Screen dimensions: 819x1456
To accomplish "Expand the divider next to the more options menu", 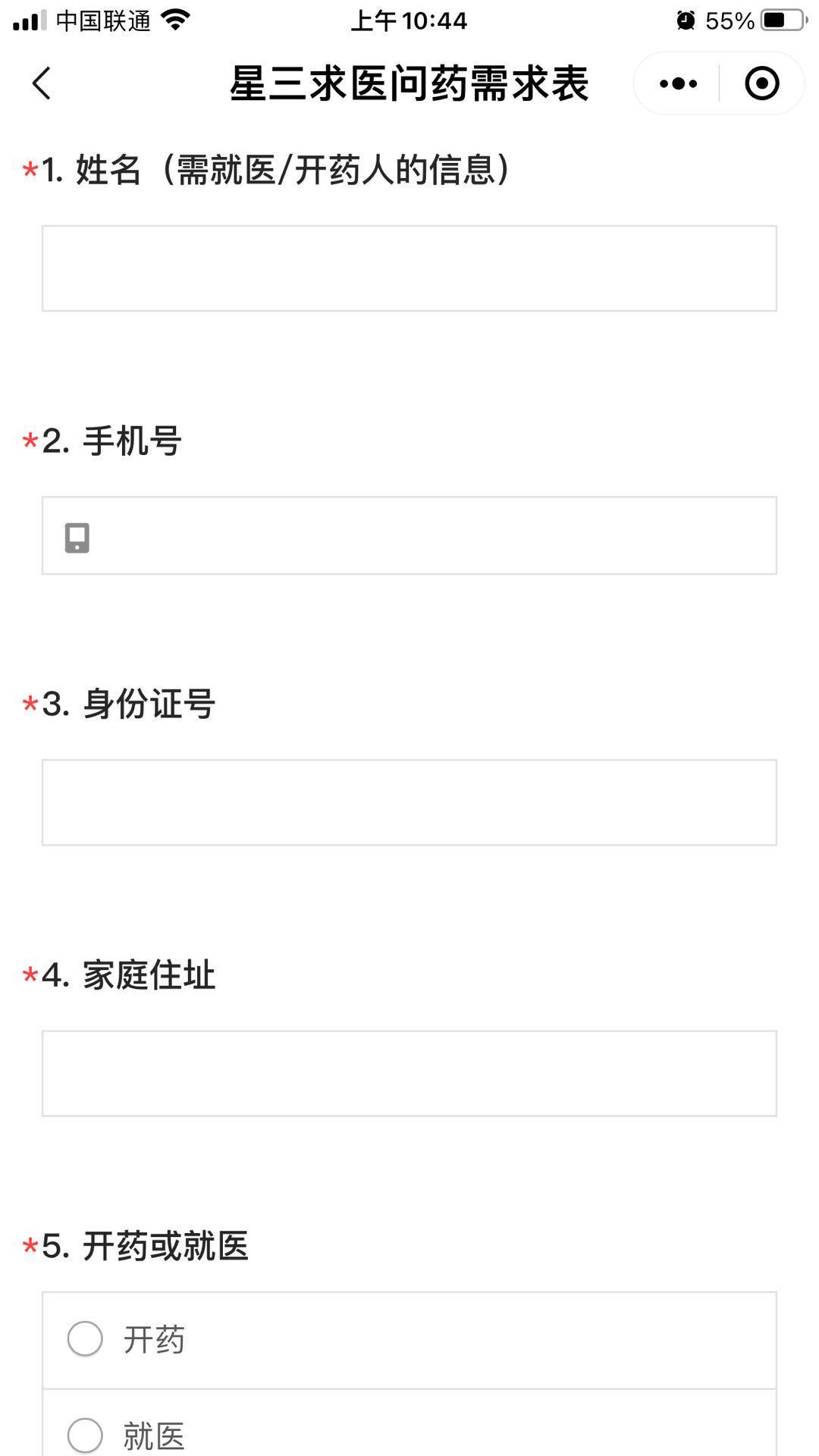I will point(717,83).
